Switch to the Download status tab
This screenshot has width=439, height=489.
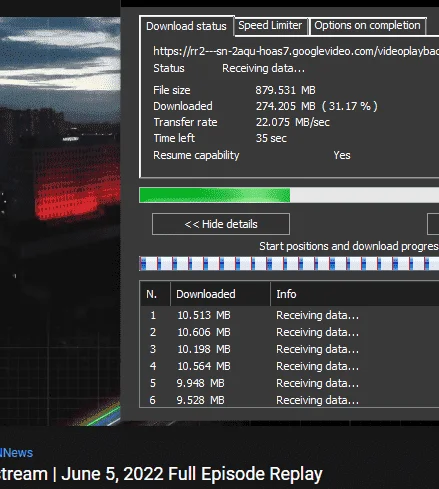(x=186, y=26)
